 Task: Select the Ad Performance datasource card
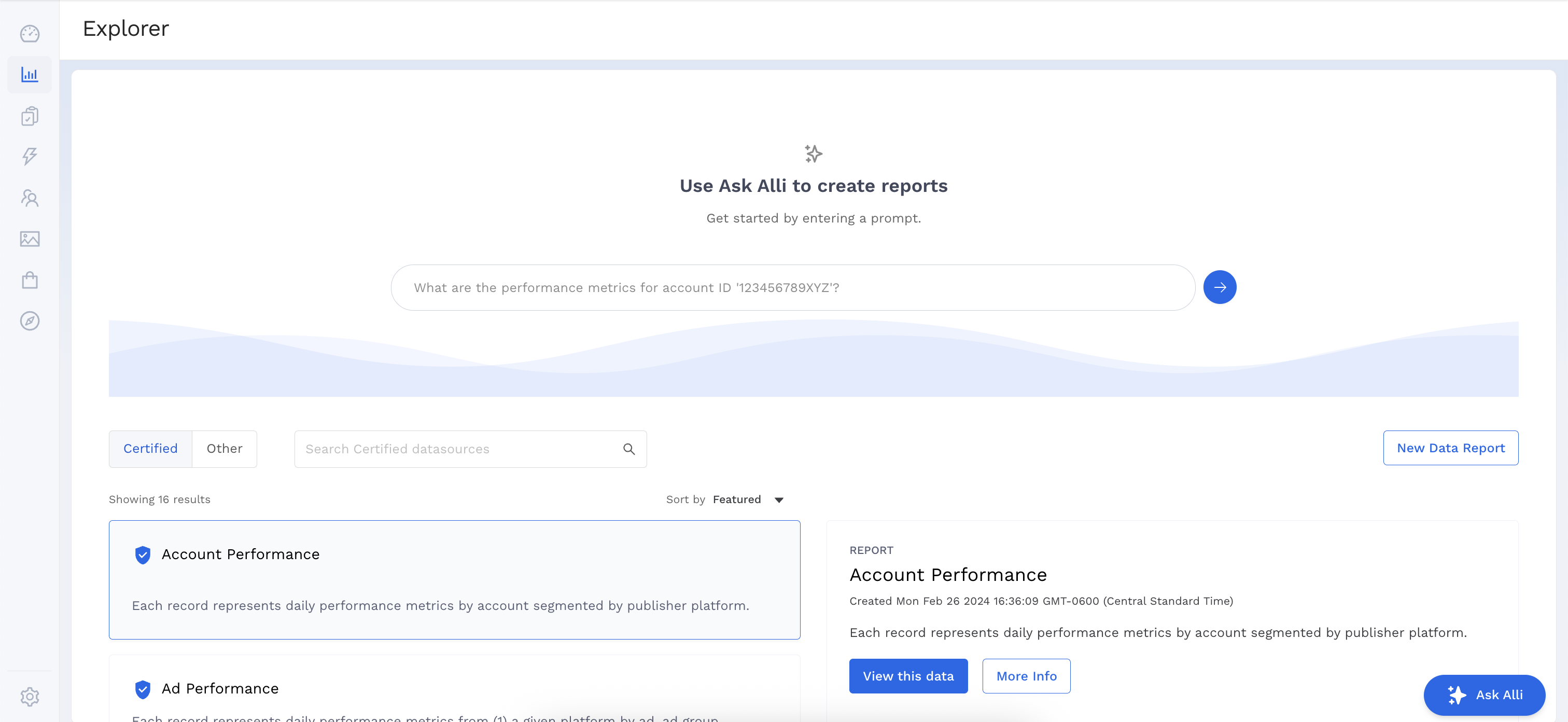pyautogui.click(x=454, y=689)
